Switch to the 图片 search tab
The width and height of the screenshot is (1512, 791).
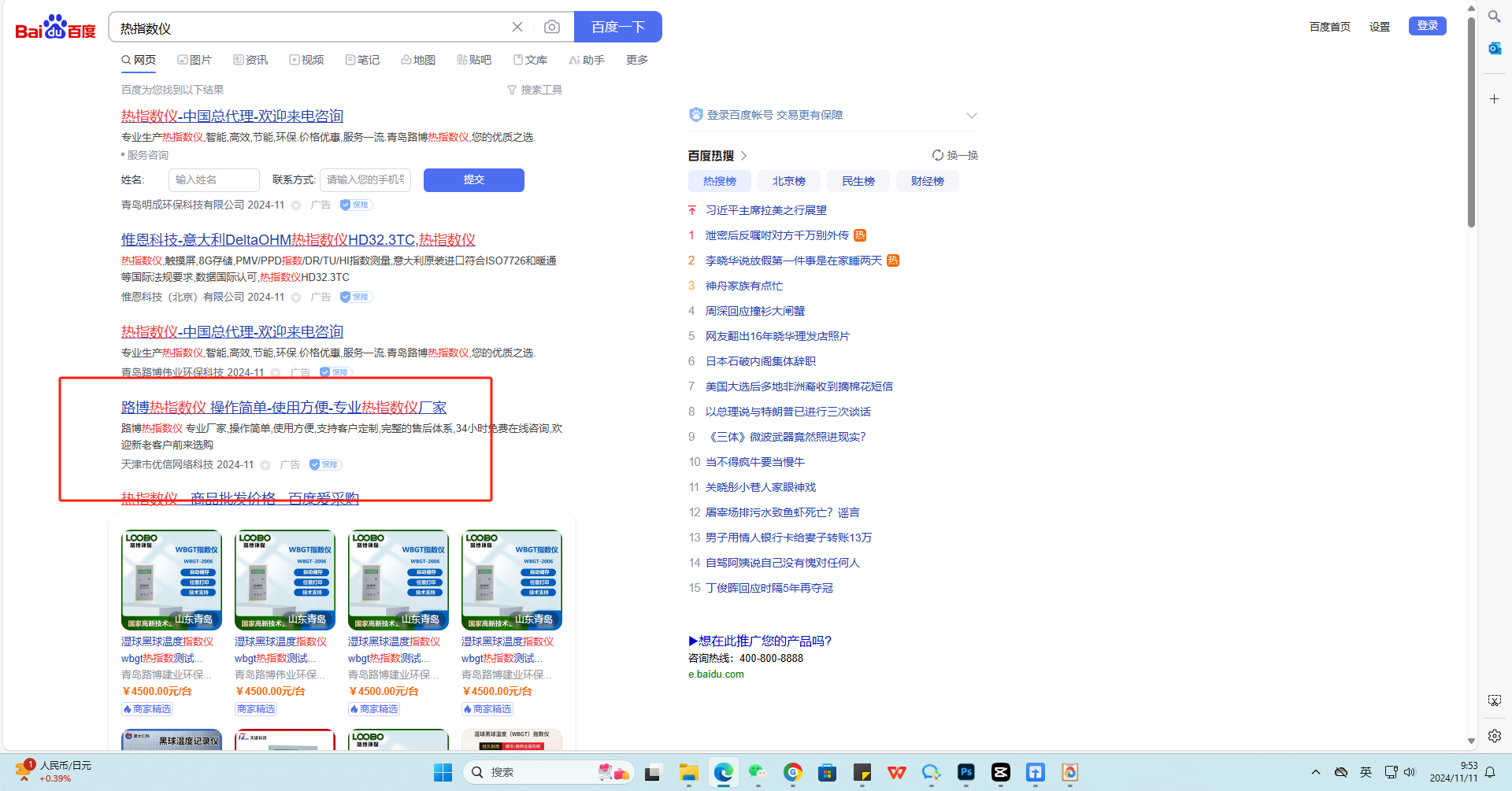point(195,61)
